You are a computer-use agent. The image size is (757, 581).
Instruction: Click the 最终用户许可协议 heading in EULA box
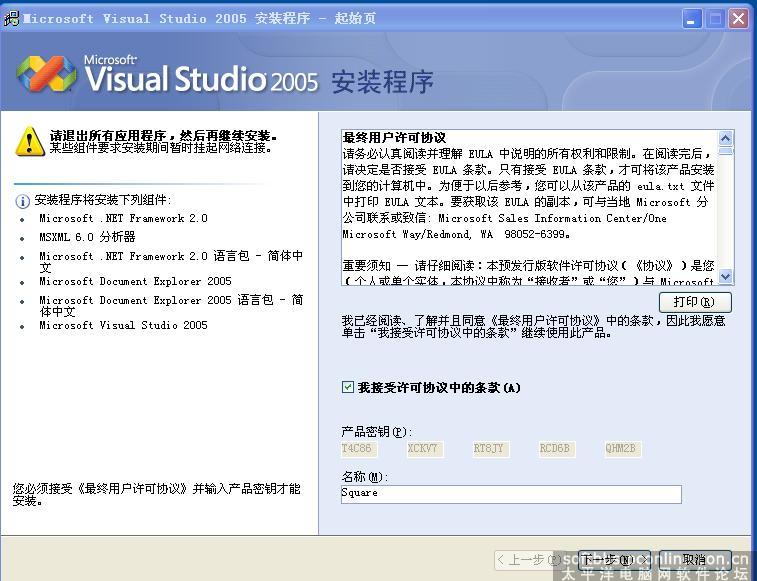[394, 138]
